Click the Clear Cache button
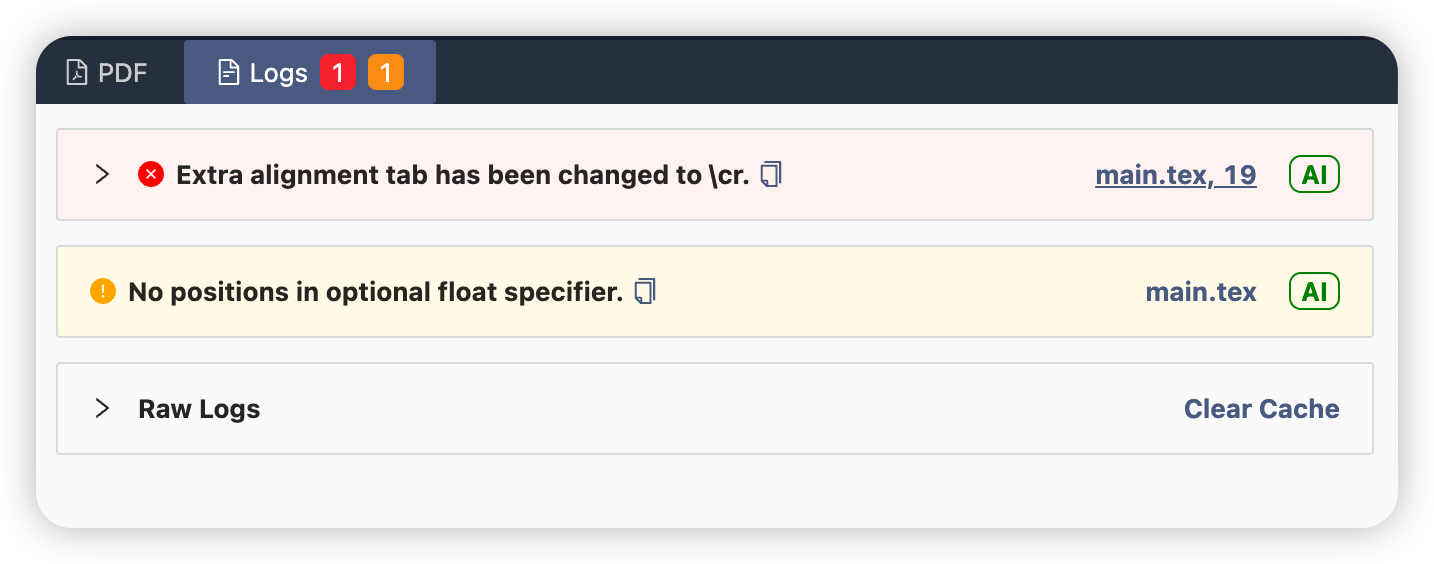 1261,409
